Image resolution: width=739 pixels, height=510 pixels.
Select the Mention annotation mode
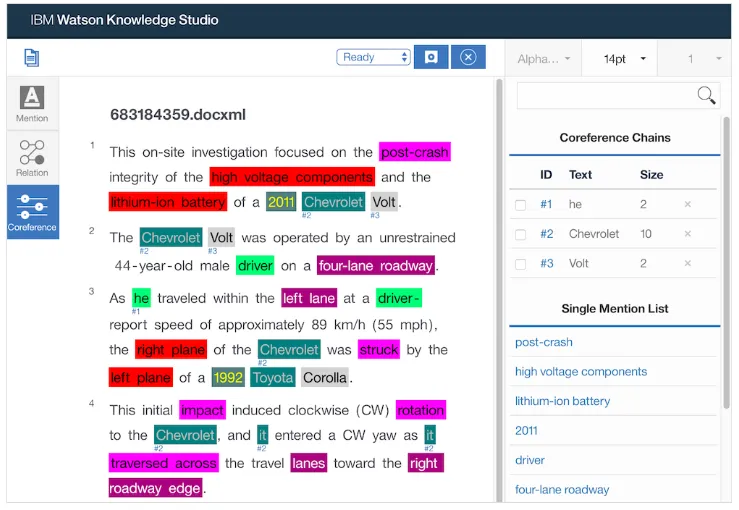[x=32, y=104]
